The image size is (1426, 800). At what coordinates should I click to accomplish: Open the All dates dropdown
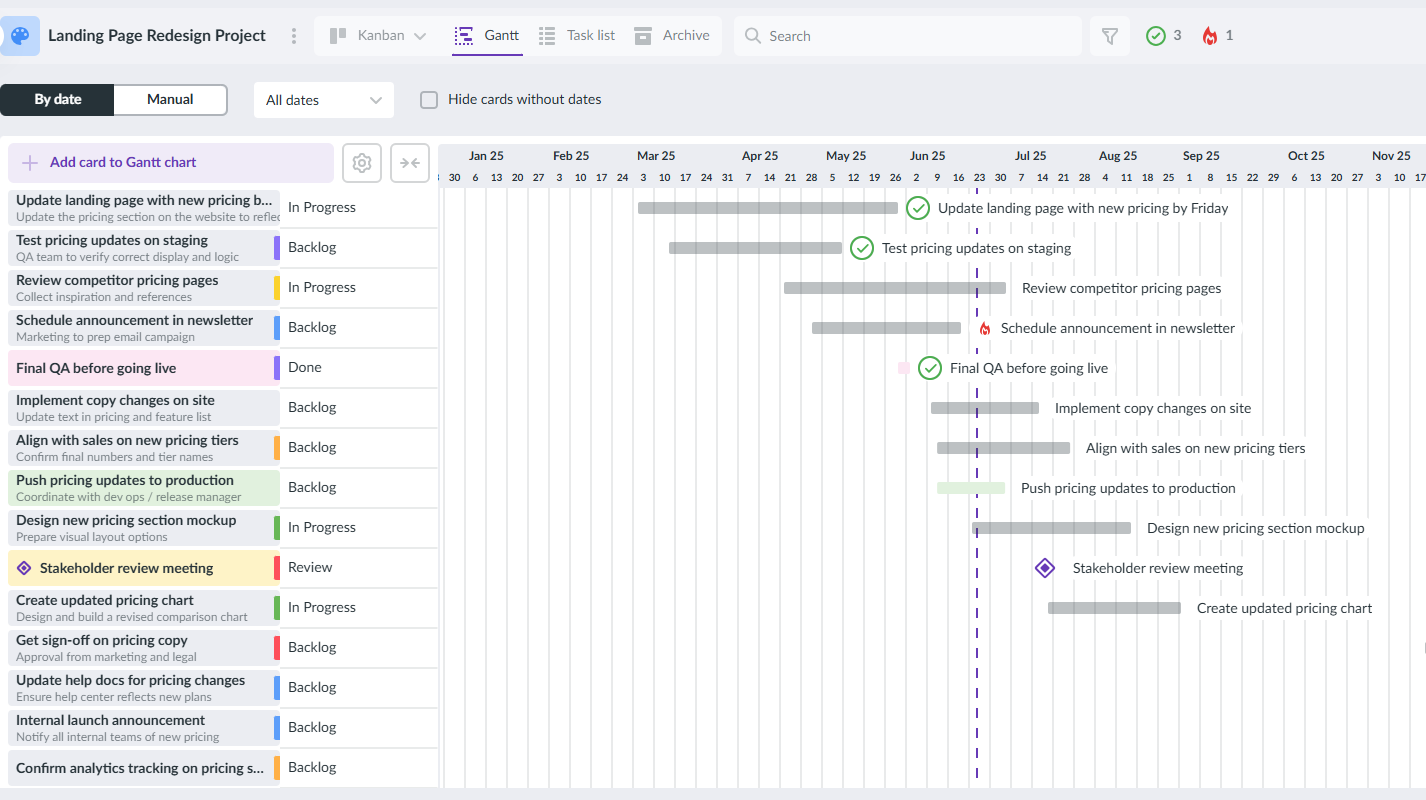pos(324,100)
